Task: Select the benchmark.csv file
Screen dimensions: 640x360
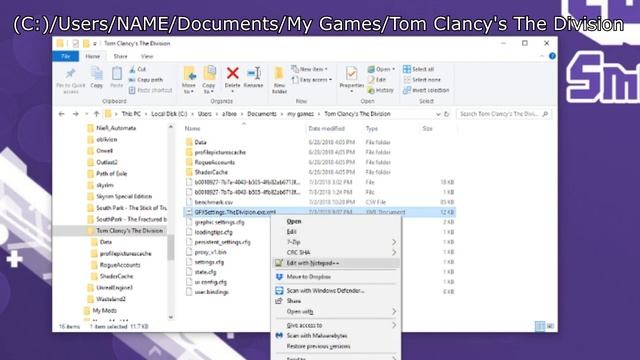Action: click(x=214, y=202)
